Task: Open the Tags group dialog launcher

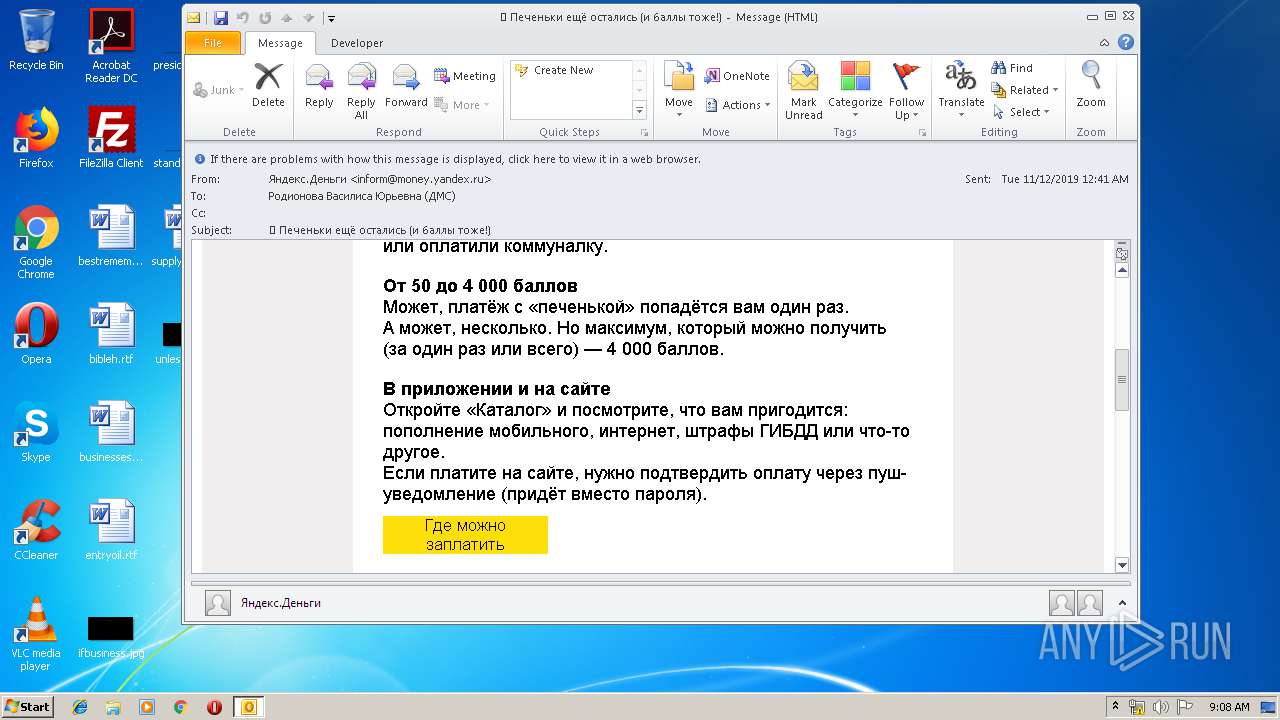Action: (x=922, y=132)
